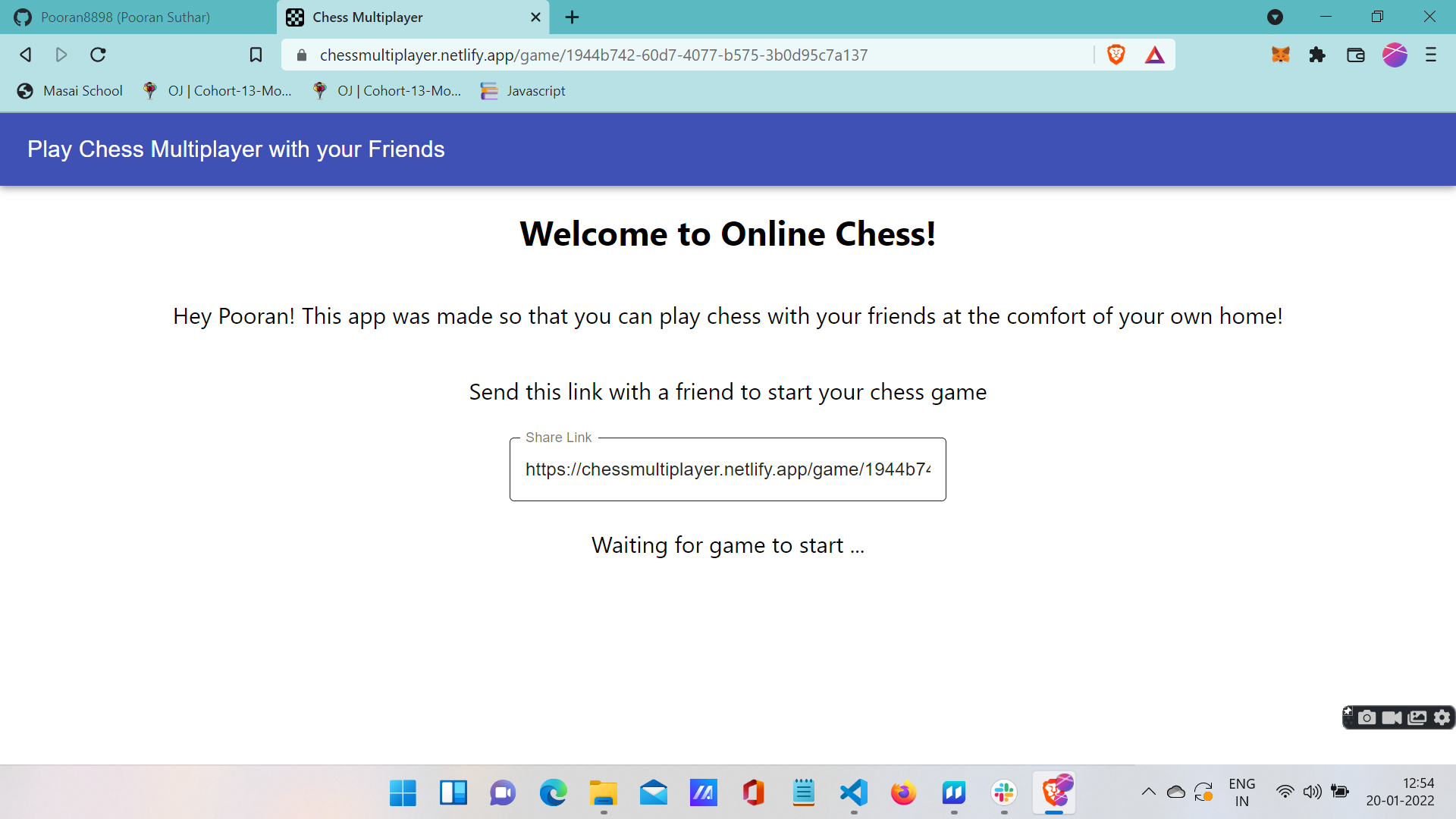Image resolution: width=1456 pixels, height=819 pixels.
Task: Open the Brave Wallet icon
Action: (x=1355, y=55)
